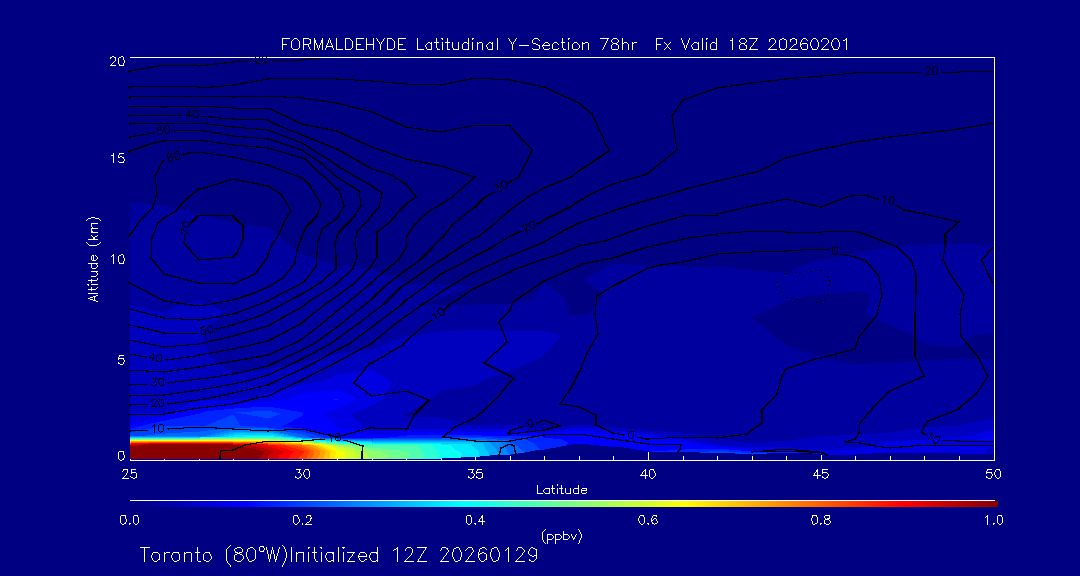Click altitude axis tick label 20
The image size is (1080, 576).
click(x=116, y=60)
